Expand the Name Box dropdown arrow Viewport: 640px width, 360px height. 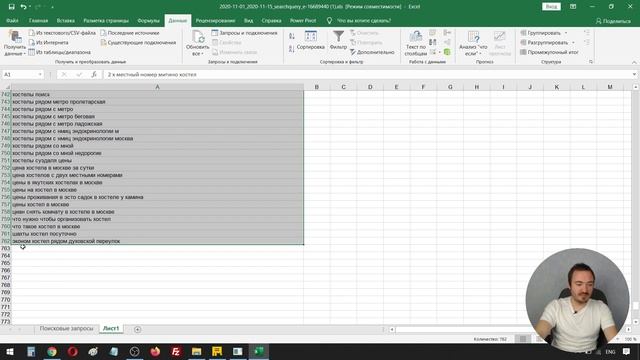[40, 74]
